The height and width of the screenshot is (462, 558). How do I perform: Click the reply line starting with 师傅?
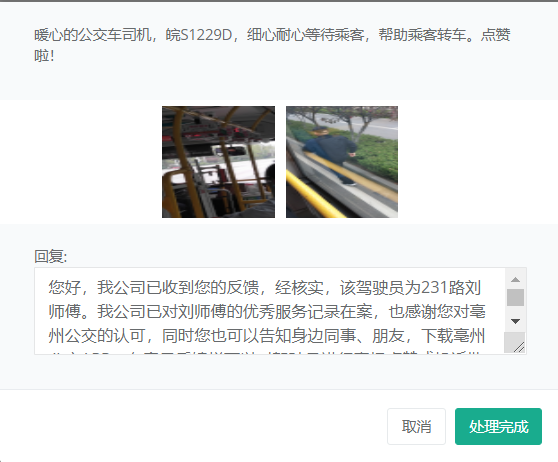[x=267, y=312]
